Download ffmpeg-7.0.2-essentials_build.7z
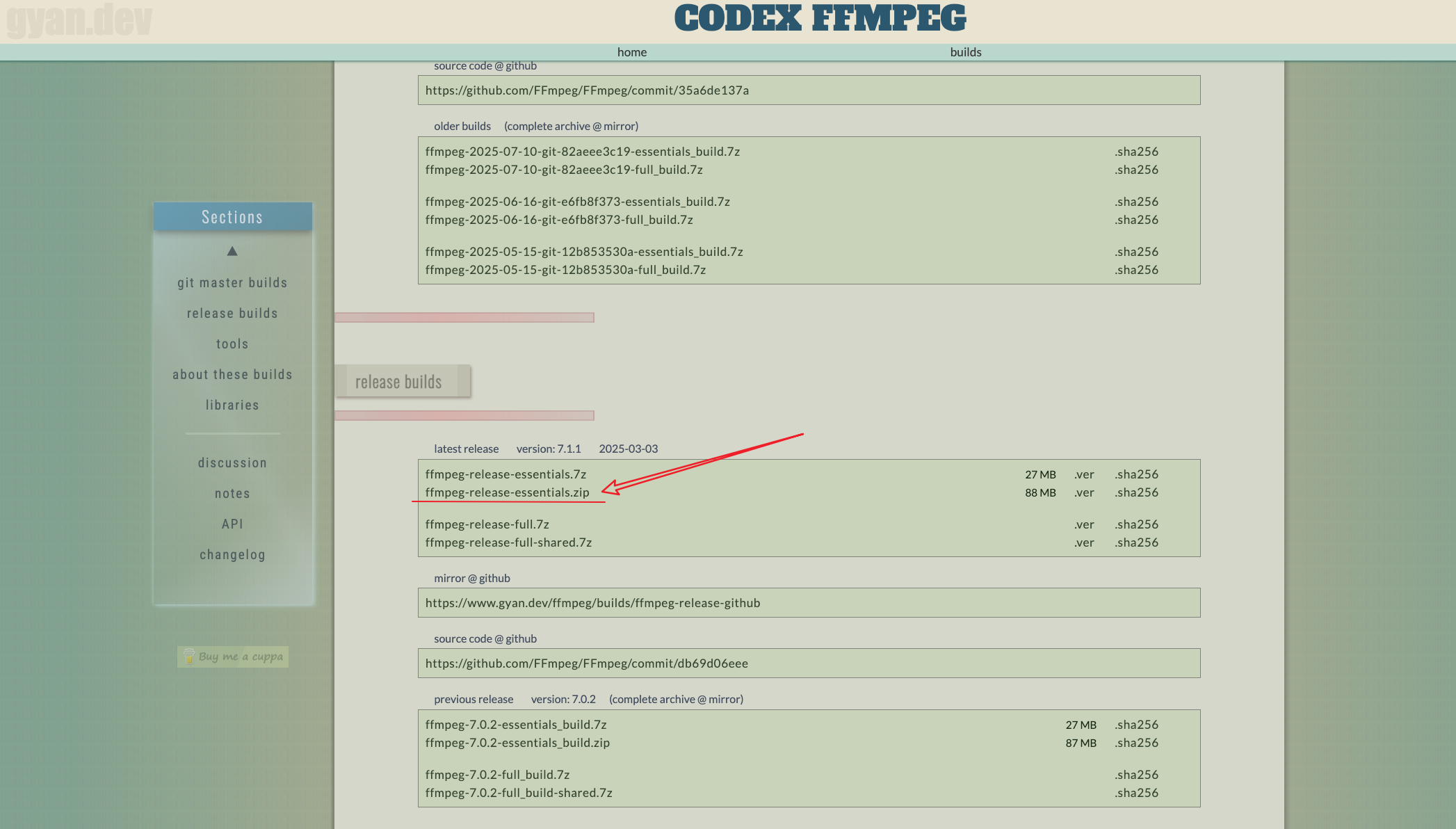This screenshot has width=1456, height=829. point(516,725)
